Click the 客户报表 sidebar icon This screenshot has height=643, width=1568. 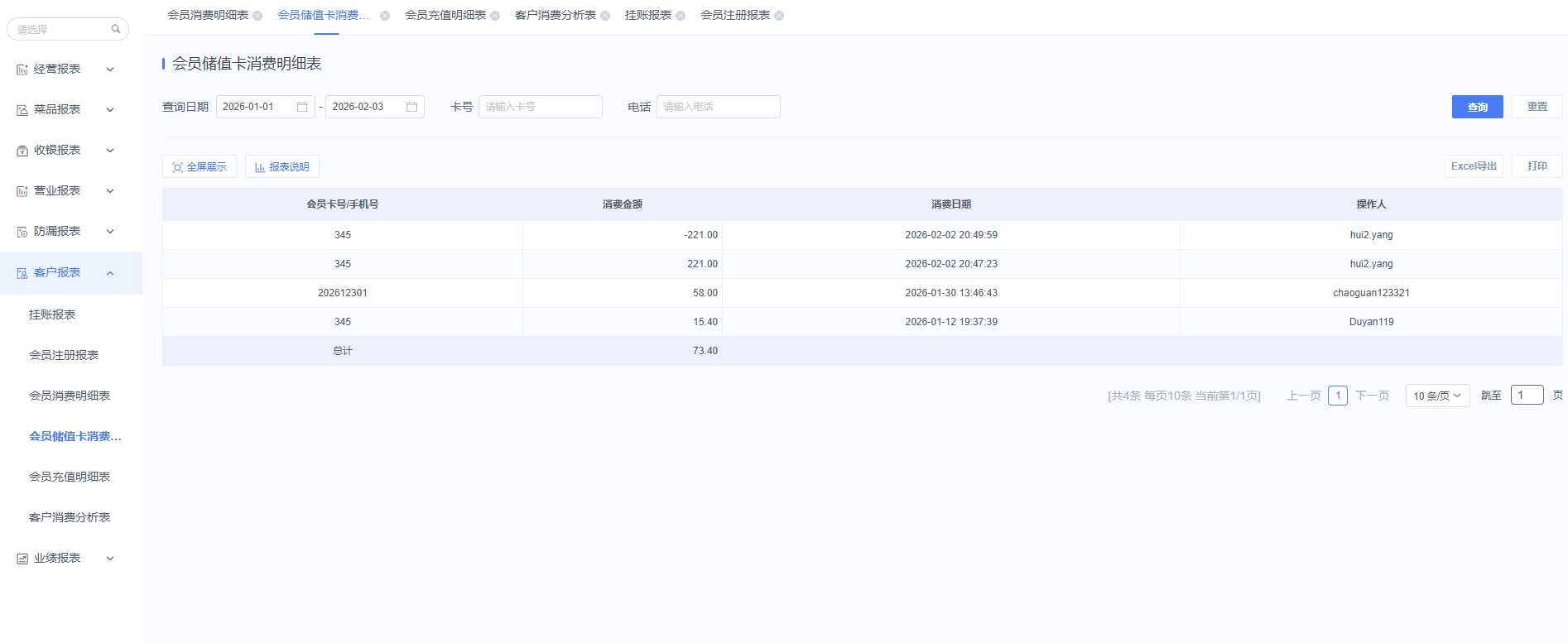point(22,273)
